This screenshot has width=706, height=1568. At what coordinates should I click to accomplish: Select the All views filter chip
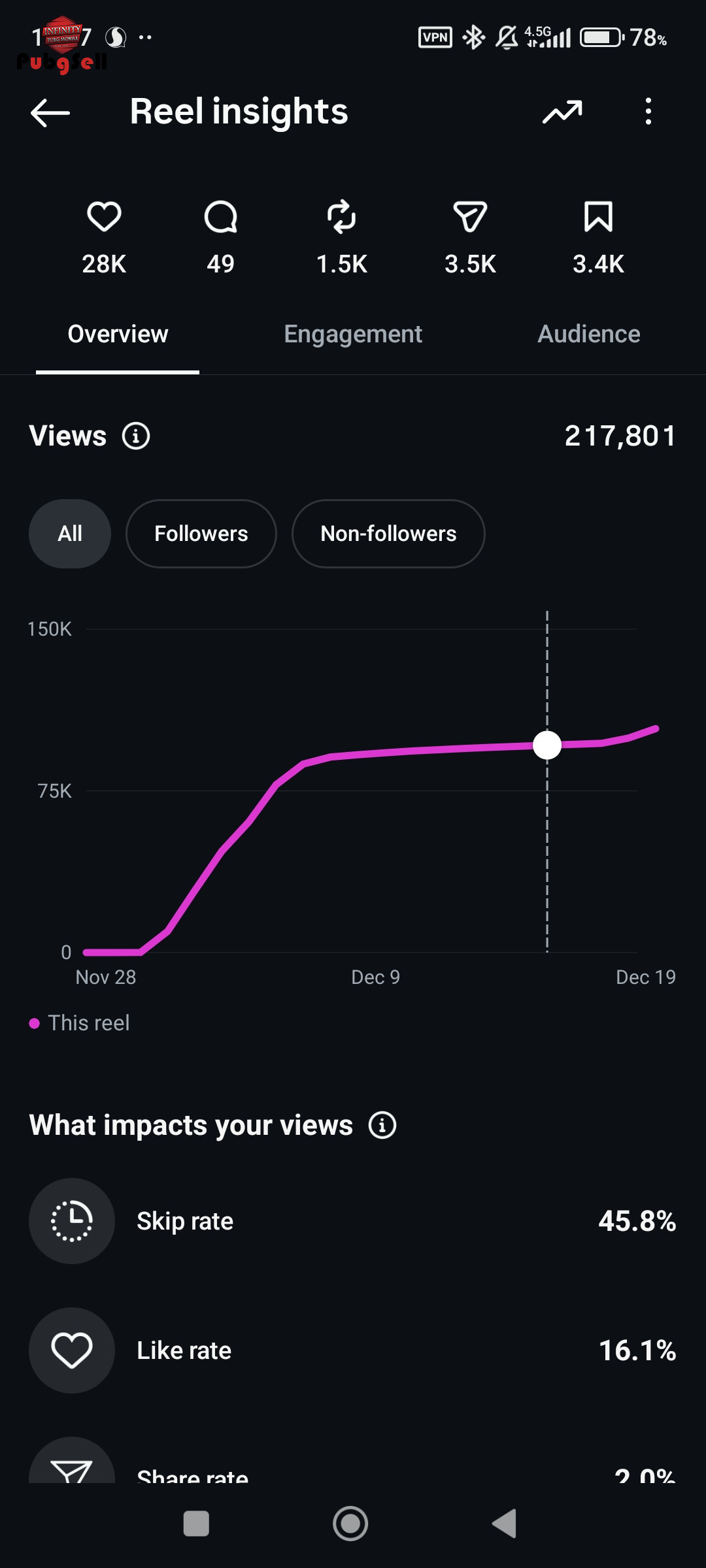pyautogui.click(x=70, y=534)
